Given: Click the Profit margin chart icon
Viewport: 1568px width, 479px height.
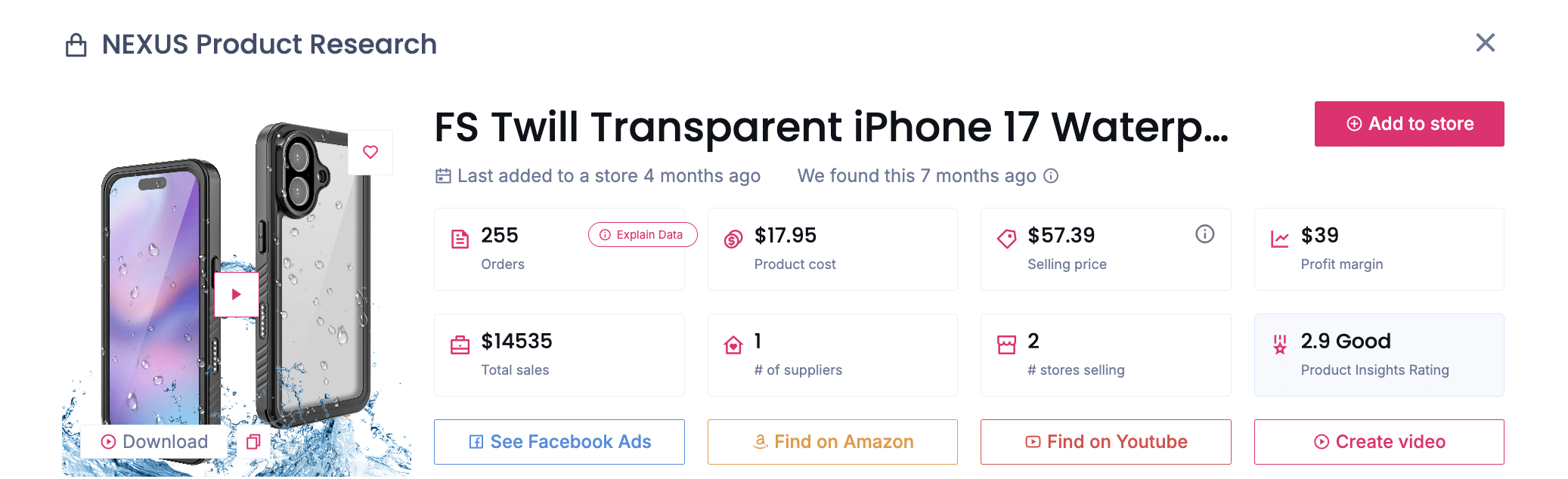Looking at the screenshot, I should (x=1279, y=239).
